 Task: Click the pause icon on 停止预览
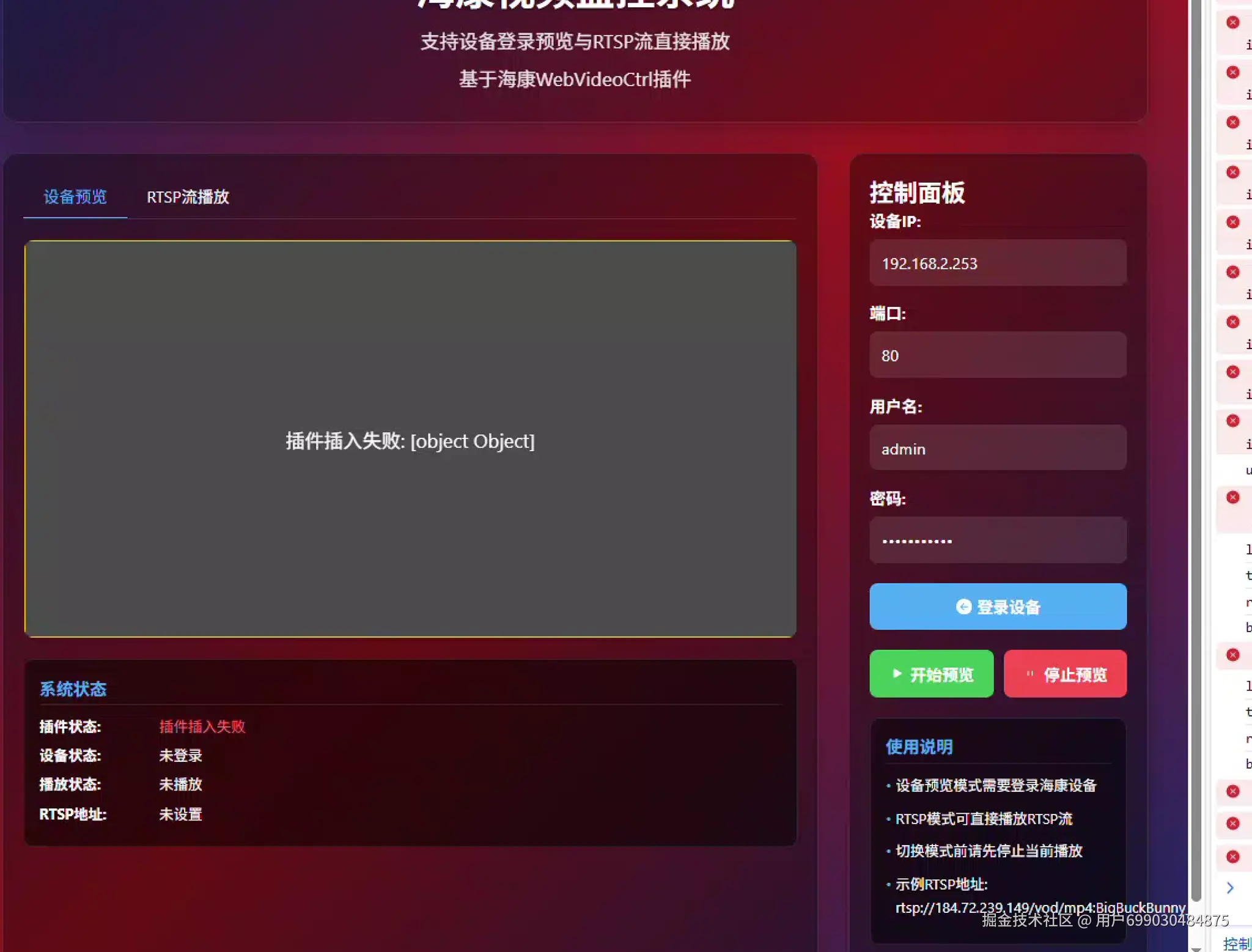click(x=1029, y=674)
